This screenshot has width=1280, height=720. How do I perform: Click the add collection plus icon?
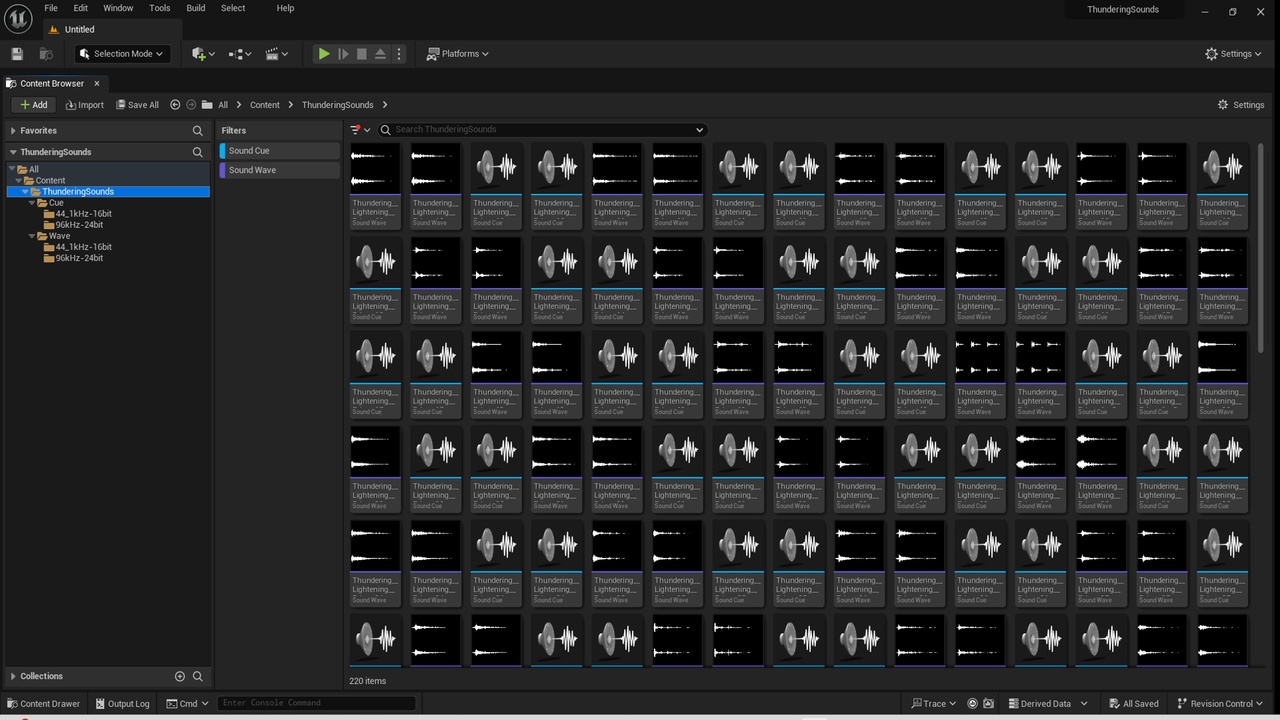180,676
